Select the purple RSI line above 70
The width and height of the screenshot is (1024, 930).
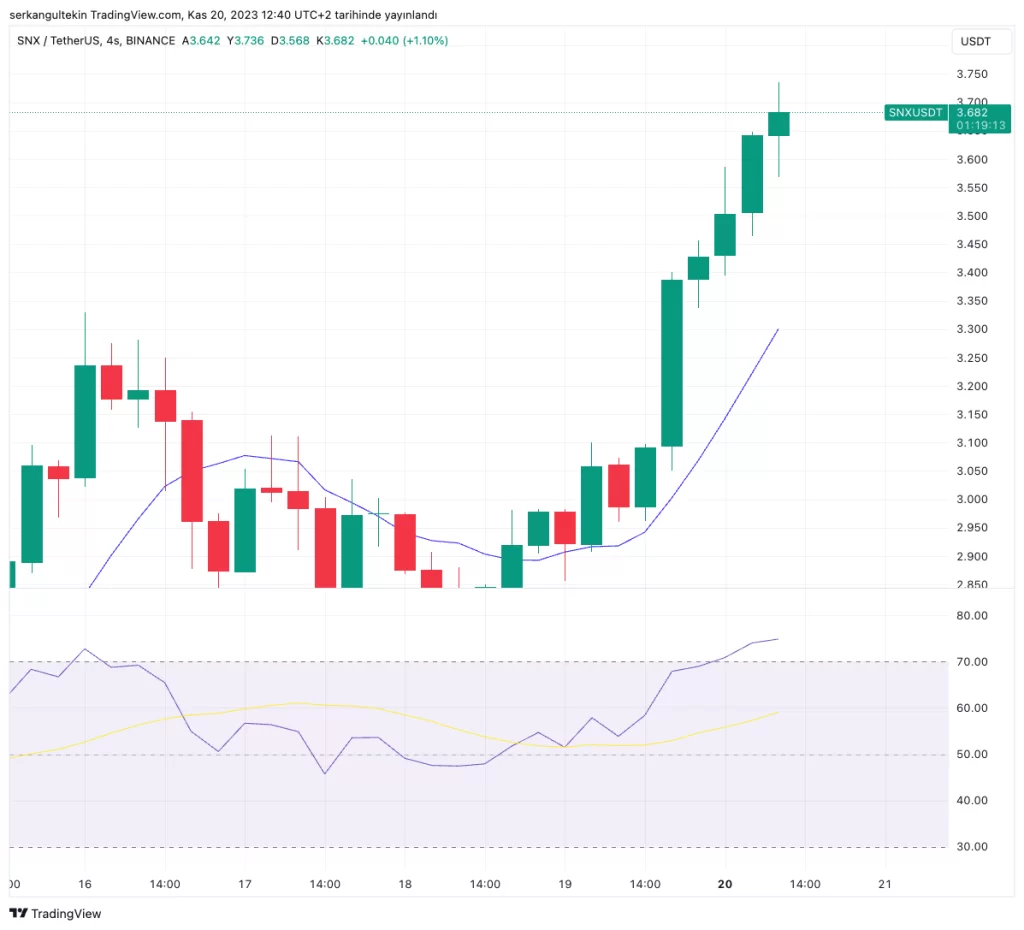[x=752, y=643]
